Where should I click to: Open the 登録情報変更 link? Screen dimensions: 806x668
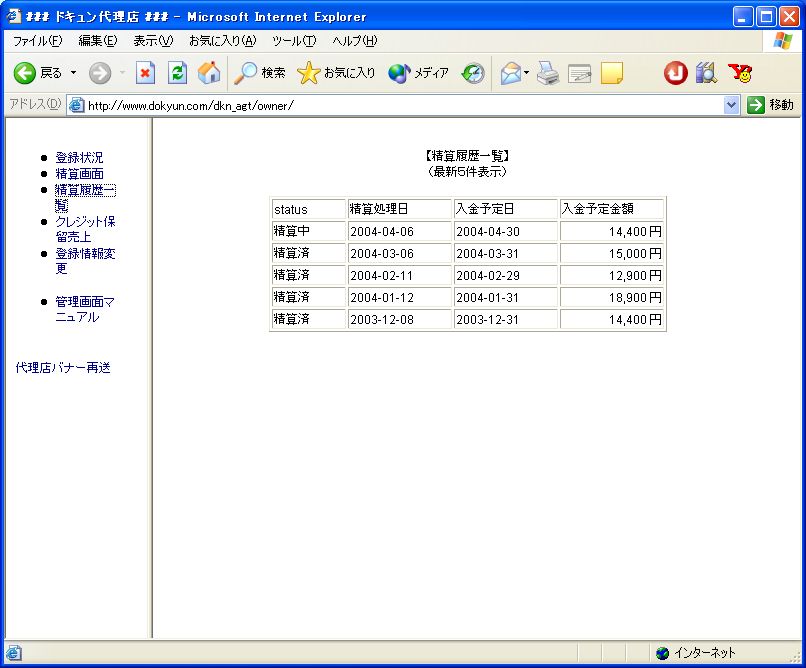[85, 261]
